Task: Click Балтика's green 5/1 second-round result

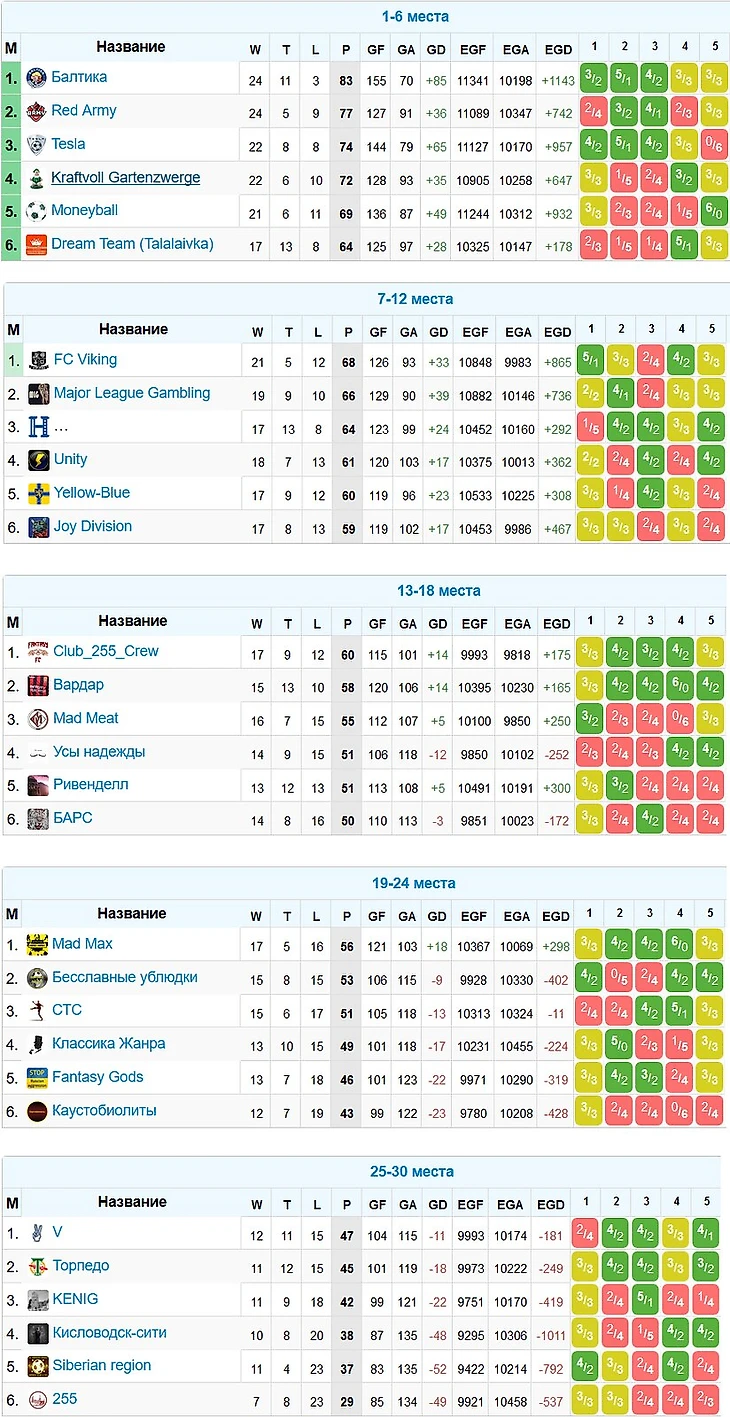Action: coord(624,79)
